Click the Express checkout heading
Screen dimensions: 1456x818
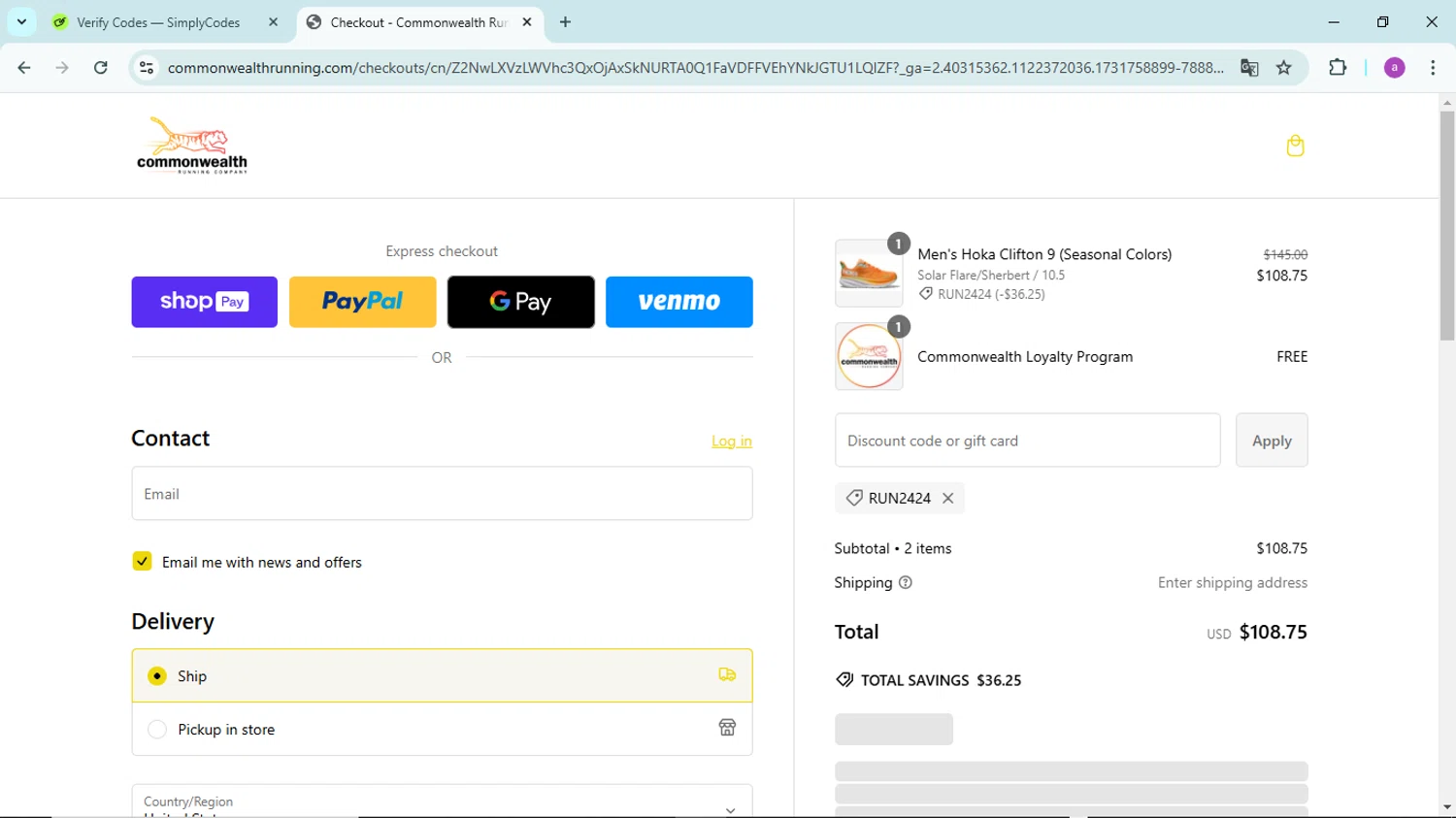[x=442, y=251]
